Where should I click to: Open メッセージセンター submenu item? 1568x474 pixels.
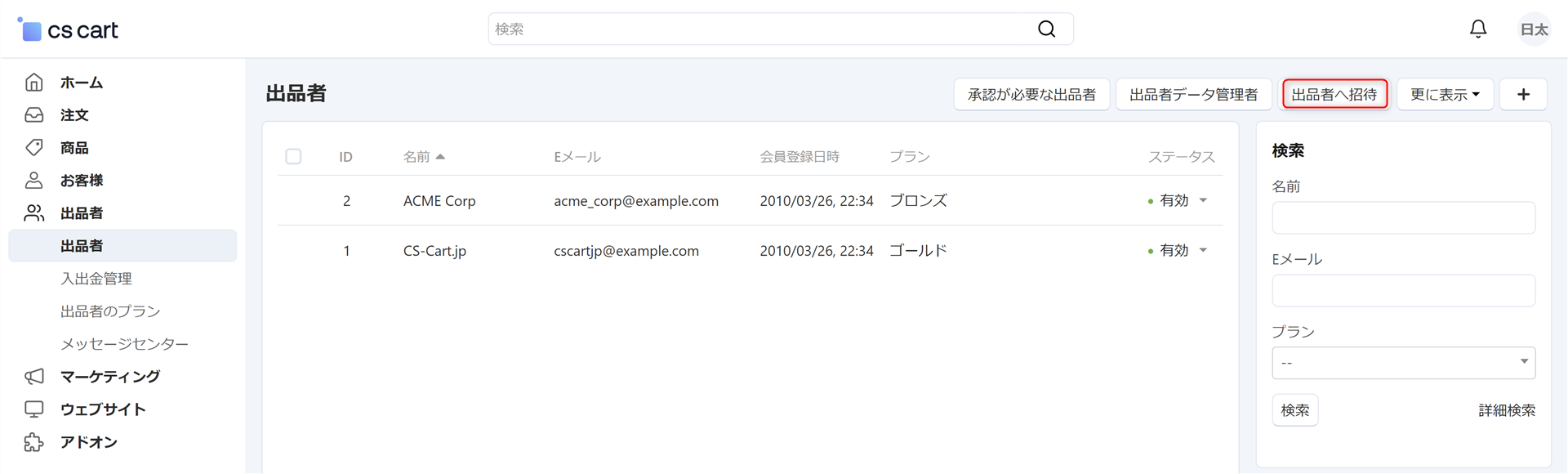(x=124, y=344)
